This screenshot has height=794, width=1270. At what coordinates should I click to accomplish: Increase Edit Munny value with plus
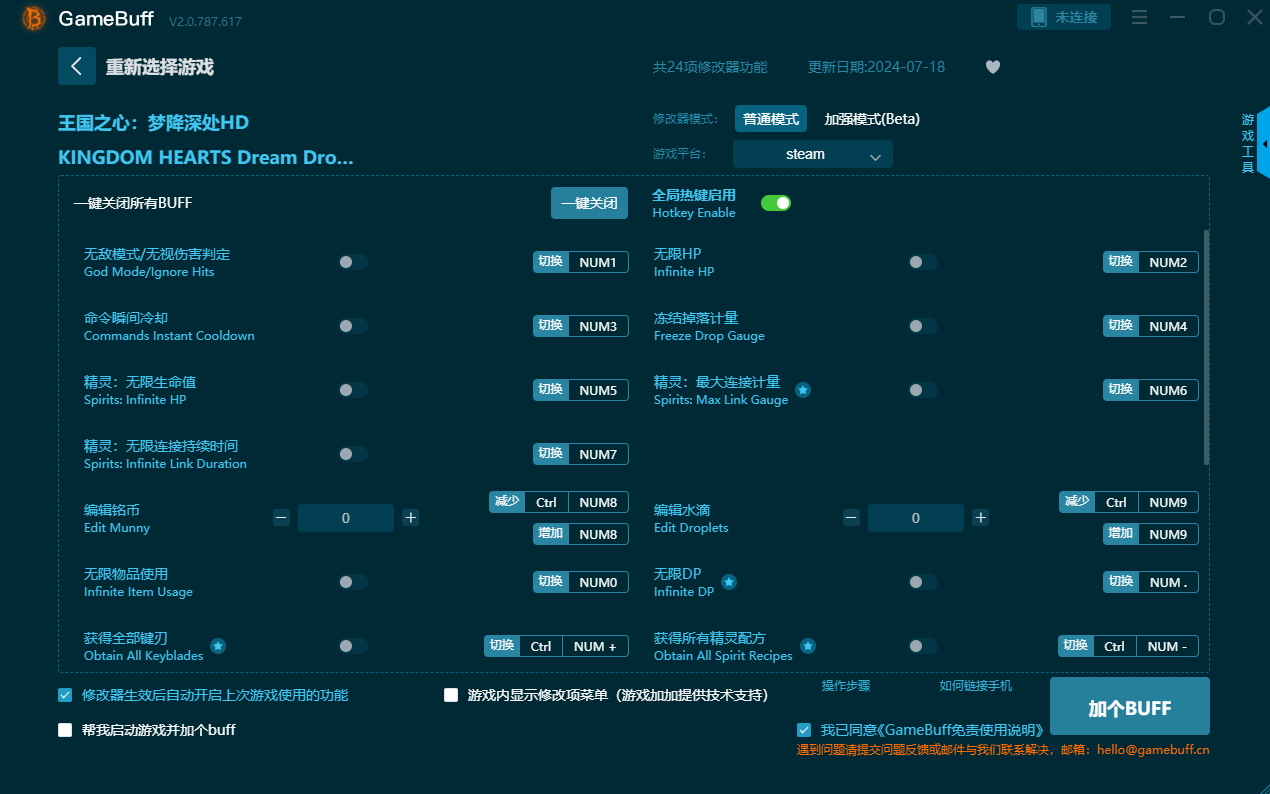(410, 518)
